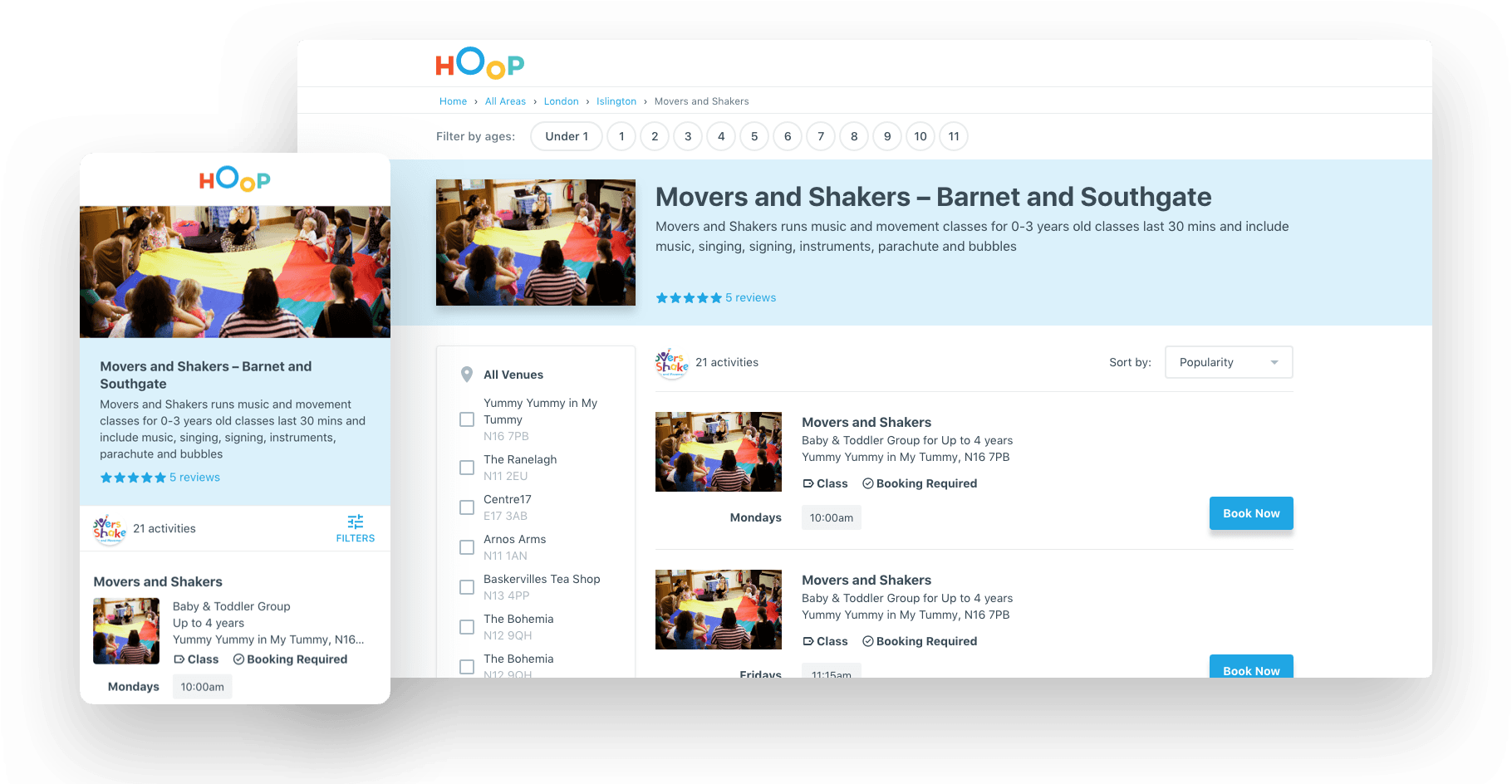Open Movers and Shakers title in mobile listing
Image resolution: width=1512 pixels, height=784 pixels.
[x=158, y=581]
